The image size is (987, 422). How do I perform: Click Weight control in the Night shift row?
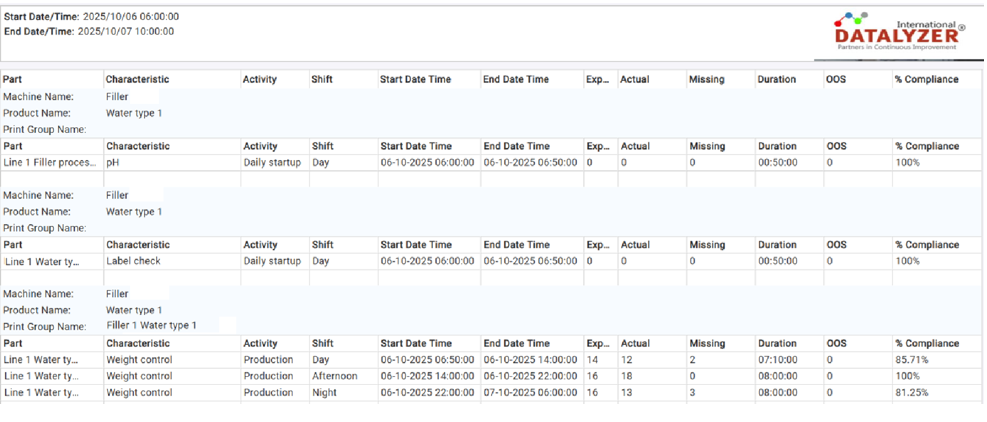(138, 392)
